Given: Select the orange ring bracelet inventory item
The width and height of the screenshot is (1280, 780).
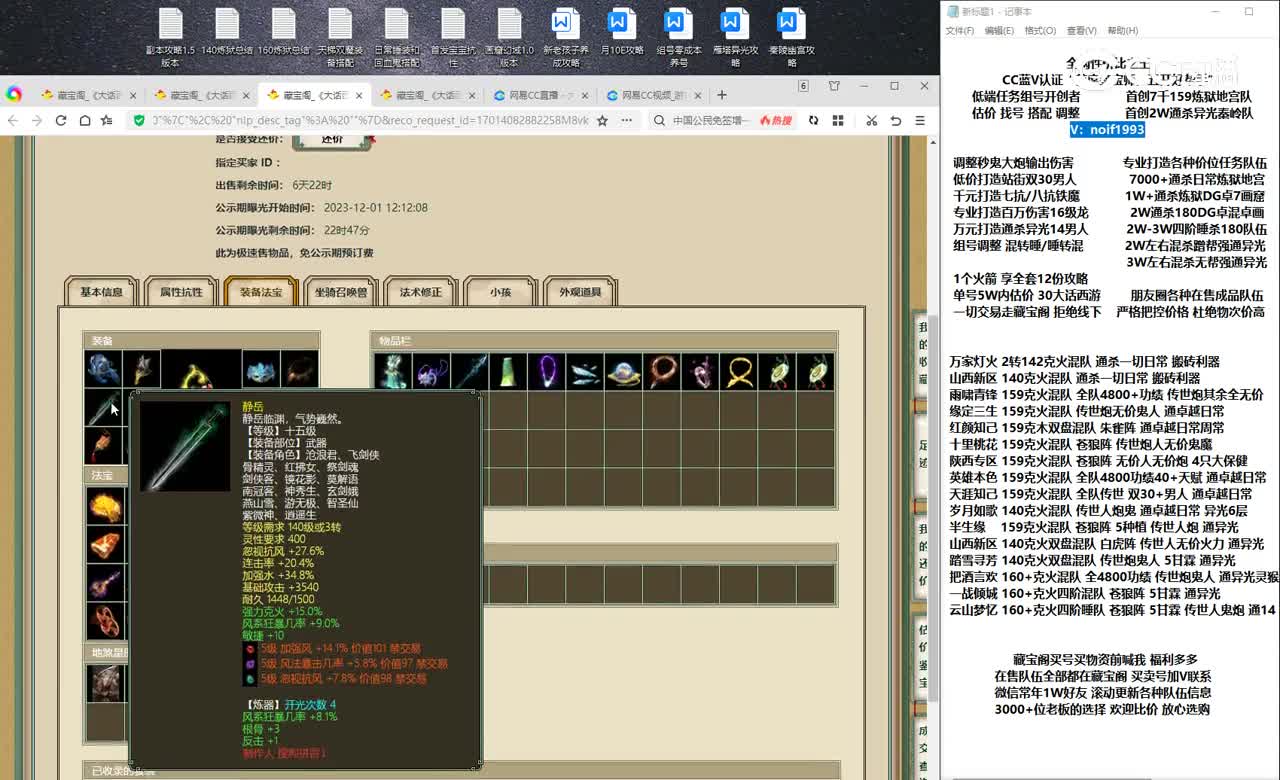Looking at the screenshot, I should point(662,371).
